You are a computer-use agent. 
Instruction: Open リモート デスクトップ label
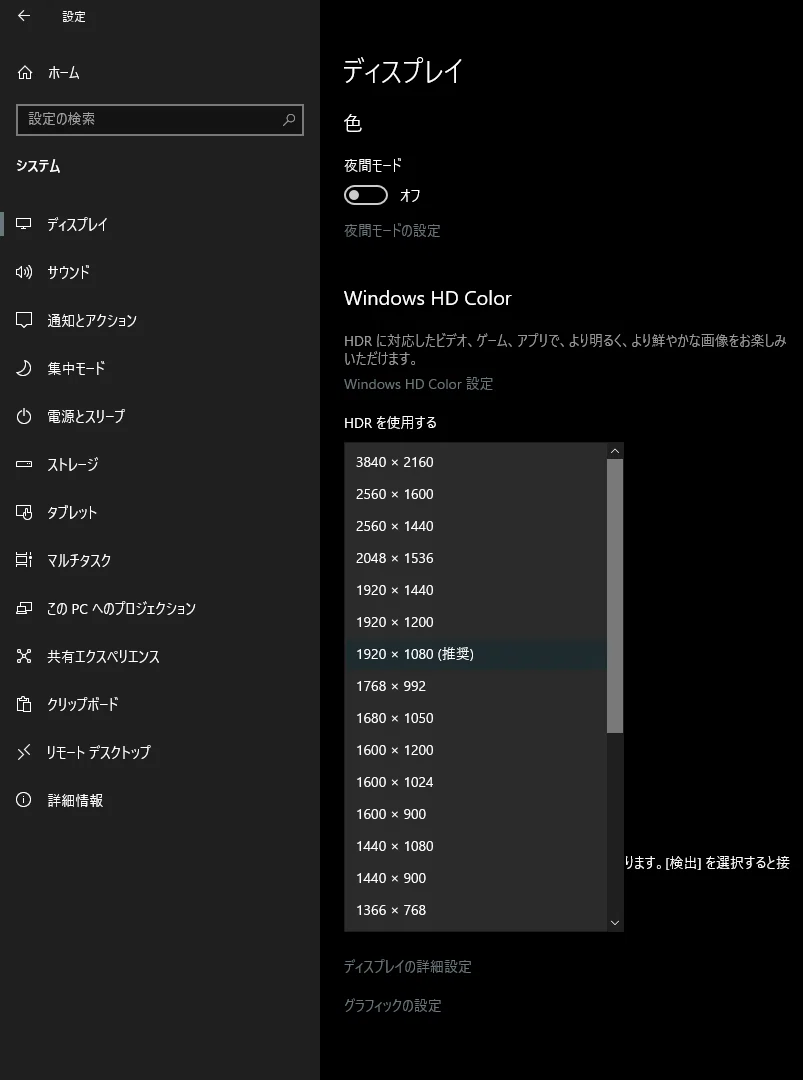click(x=98, y=752)
